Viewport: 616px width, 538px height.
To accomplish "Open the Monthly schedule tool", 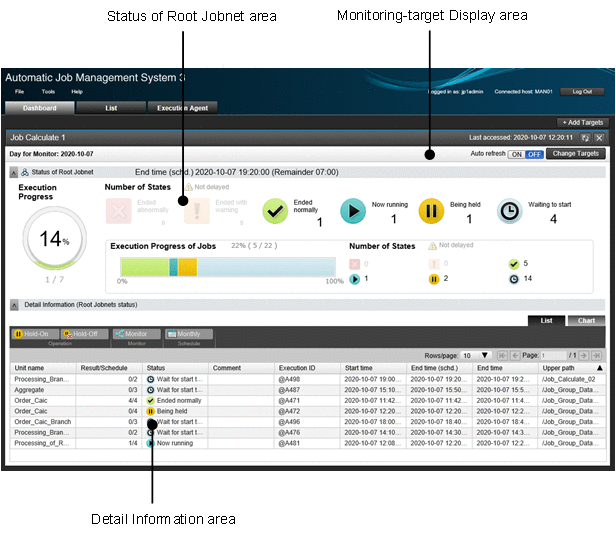I will click(183, 334).
